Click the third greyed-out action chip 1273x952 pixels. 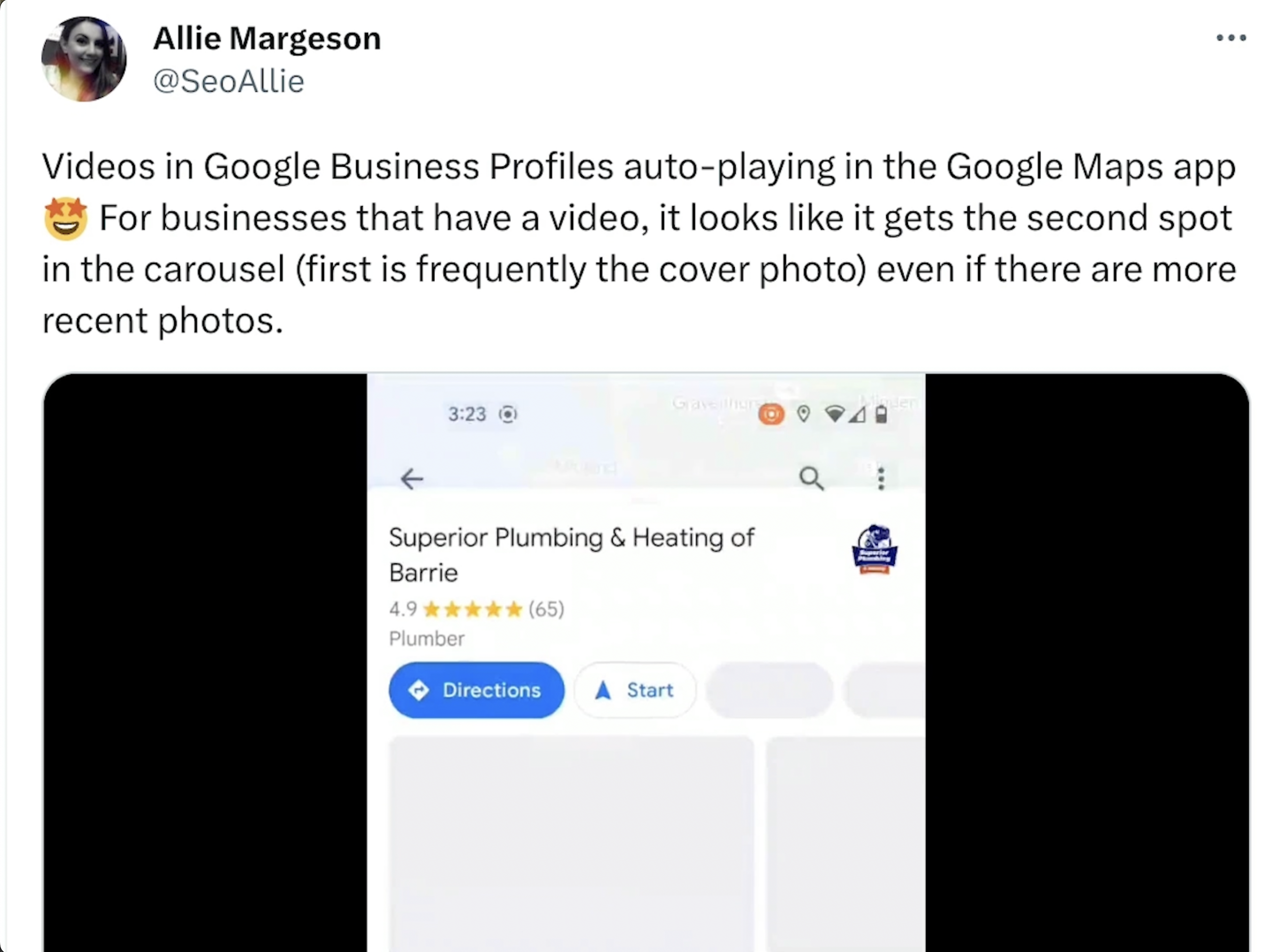[x=769, y=689]
